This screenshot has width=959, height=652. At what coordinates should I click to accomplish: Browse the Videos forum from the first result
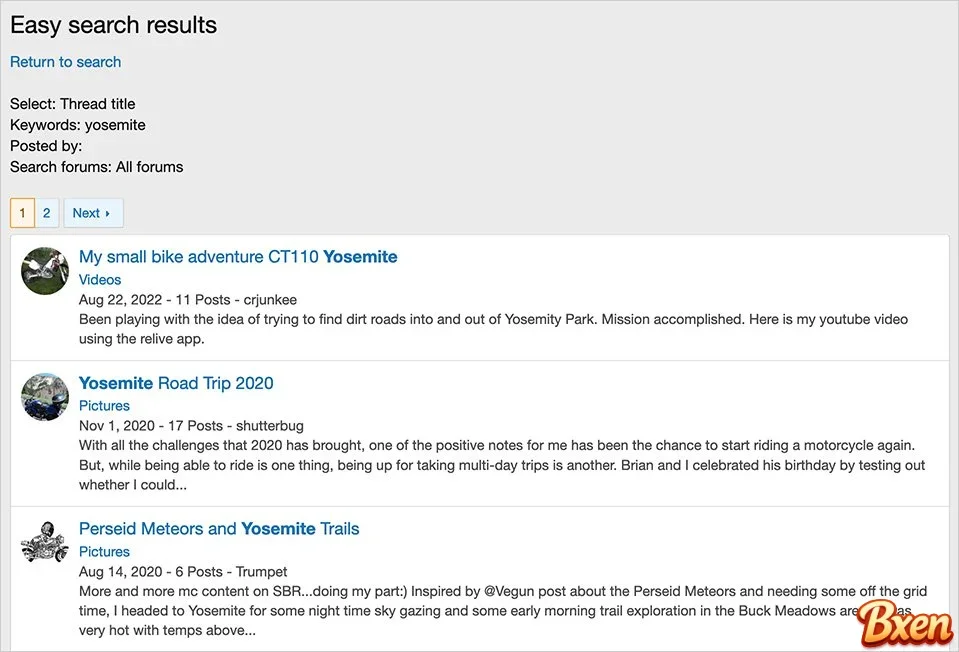[x=99, y=279]
